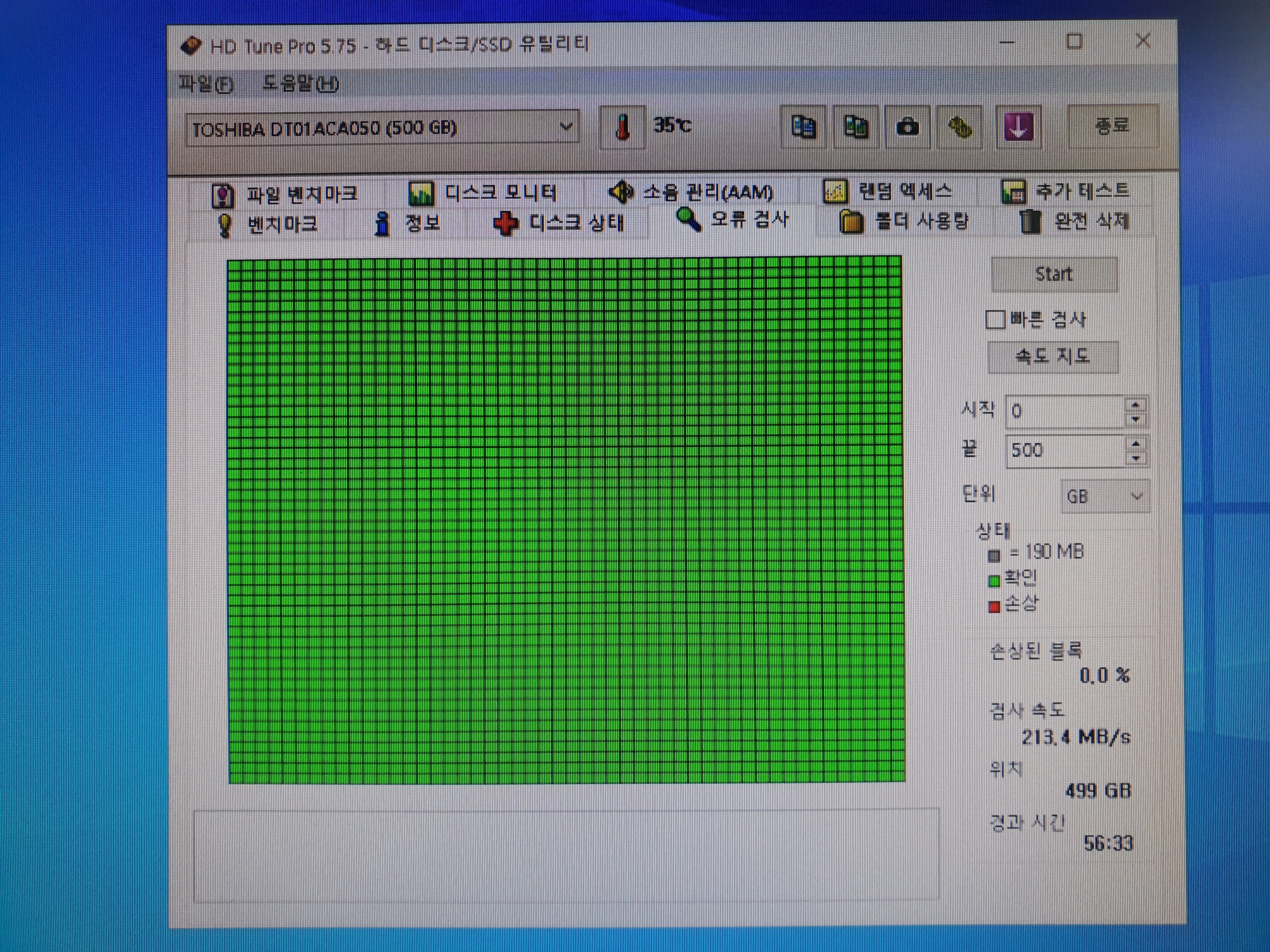Increase the 끝 value with up arrow

(x=1135, y=444)
